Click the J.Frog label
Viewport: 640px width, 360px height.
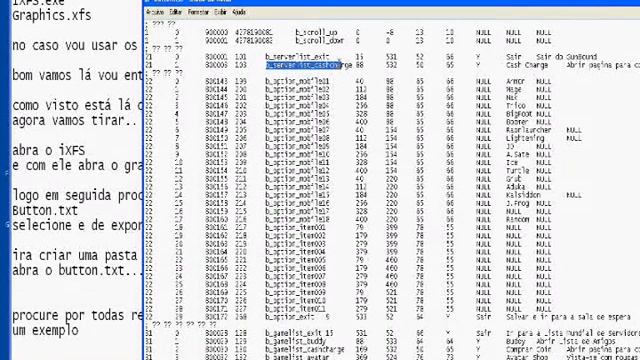click(x=518, y=203)
